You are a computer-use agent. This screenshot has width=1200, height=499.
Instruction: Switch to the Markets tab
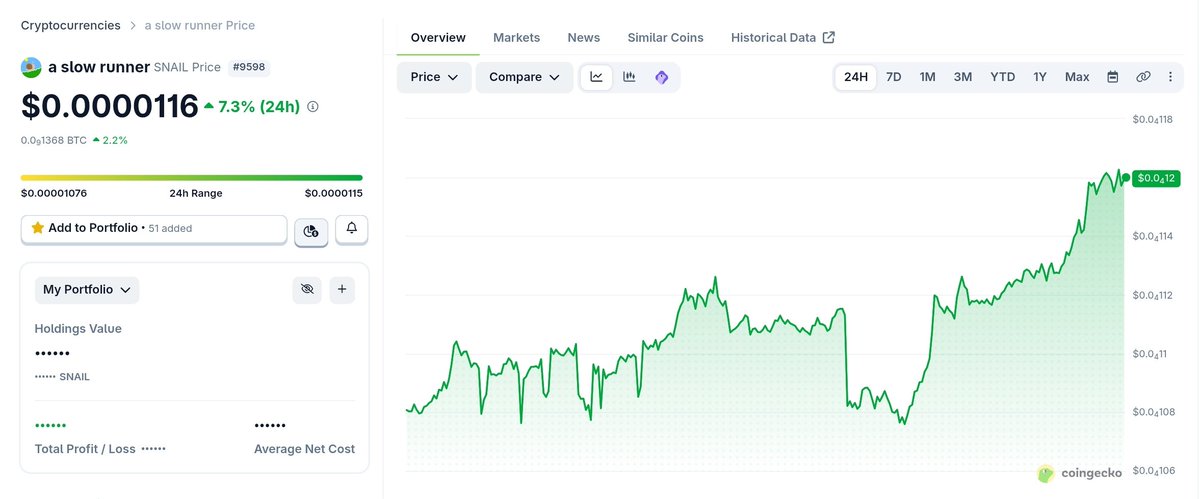(x=516, y=38)
